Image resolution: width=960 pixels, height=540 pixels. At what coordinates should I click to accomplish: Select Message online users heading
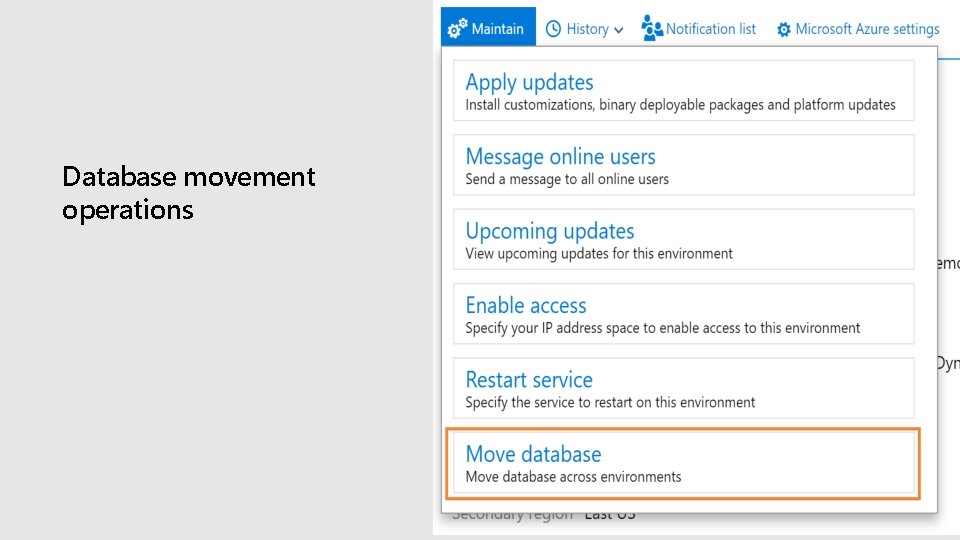coord(560,157)
